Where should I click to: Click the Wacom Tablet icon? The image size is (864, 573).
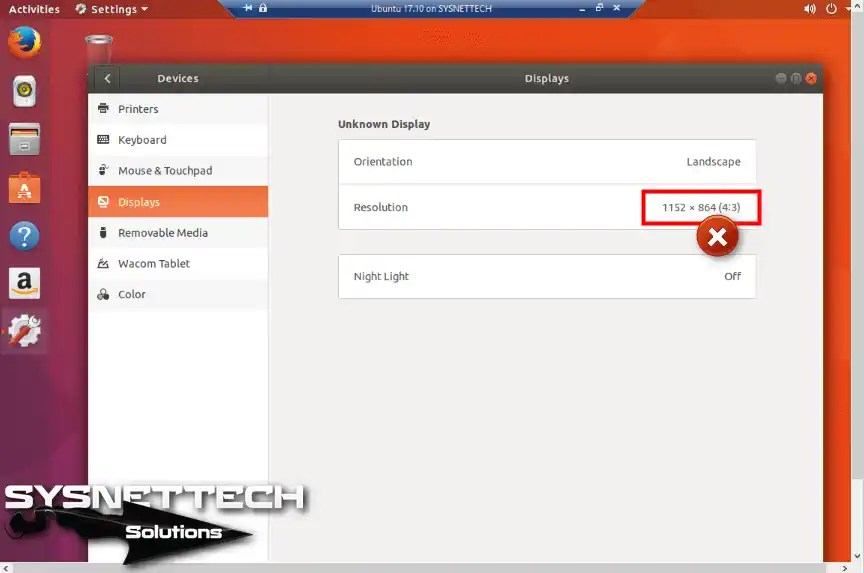tap(103, 263)
